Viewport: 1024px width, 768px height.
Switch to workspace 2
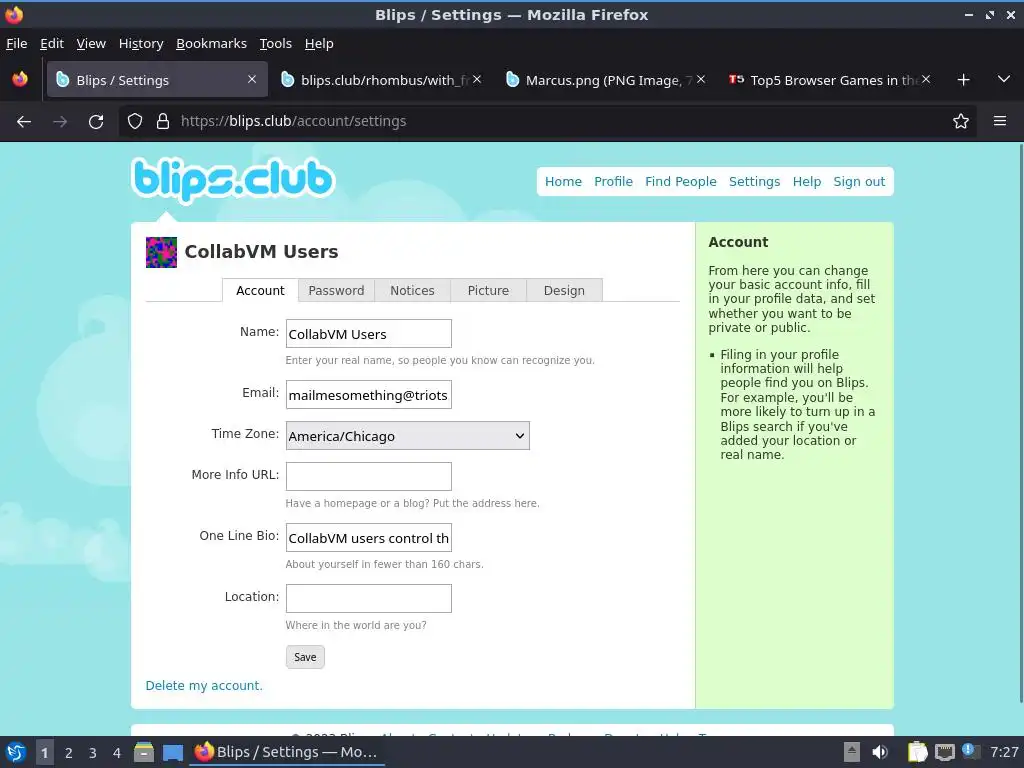69,753
